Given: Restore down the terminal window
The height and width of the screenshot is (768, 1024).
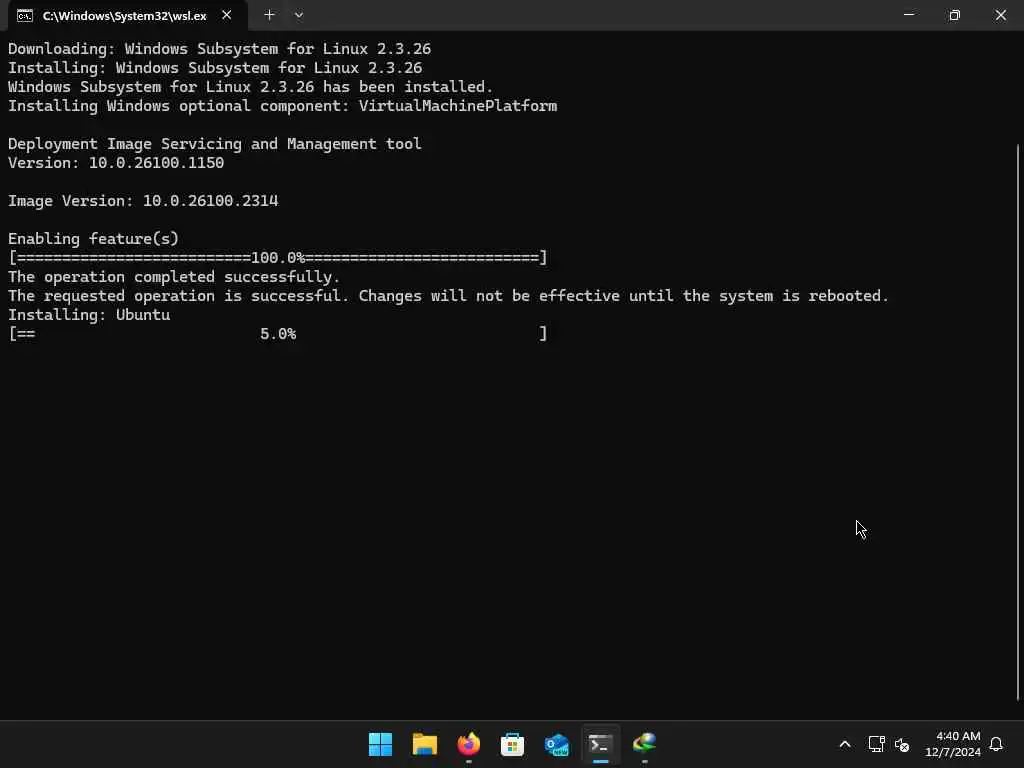Looking at the screenshot, I should (x=954, y=14).
